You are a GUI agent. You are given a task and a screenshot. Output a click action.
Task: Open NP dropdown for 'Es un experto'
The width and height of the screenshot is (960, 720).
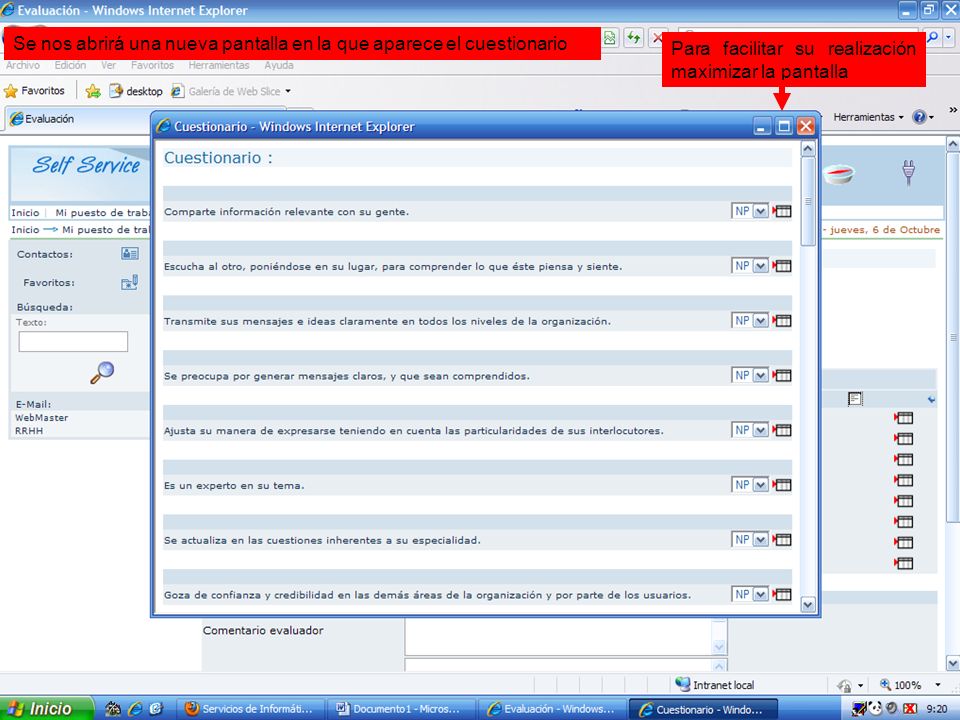click(x=760, y=485)
